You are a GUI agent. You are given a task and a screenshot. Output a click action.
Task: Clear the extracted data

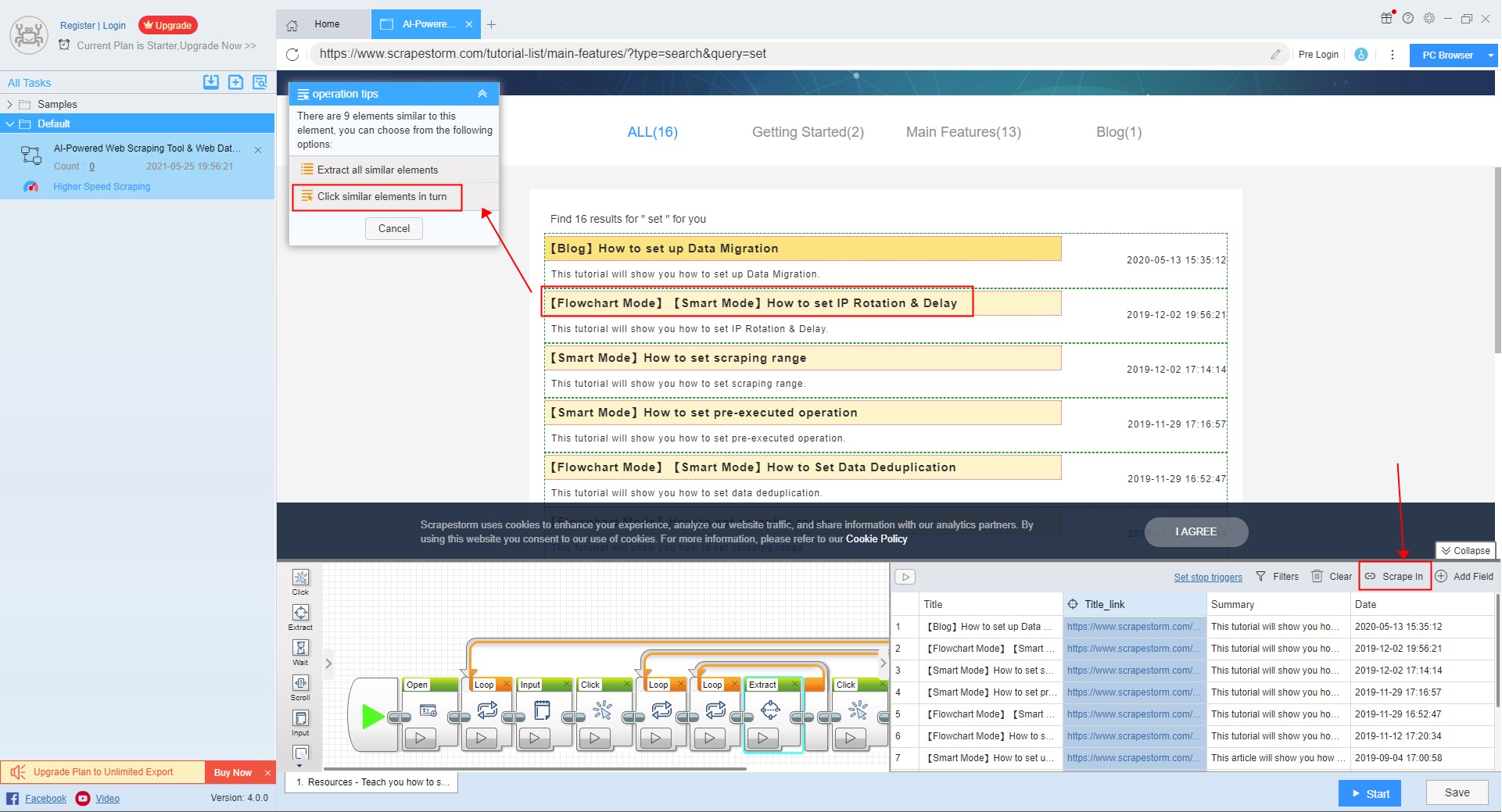coord(1332,577)
